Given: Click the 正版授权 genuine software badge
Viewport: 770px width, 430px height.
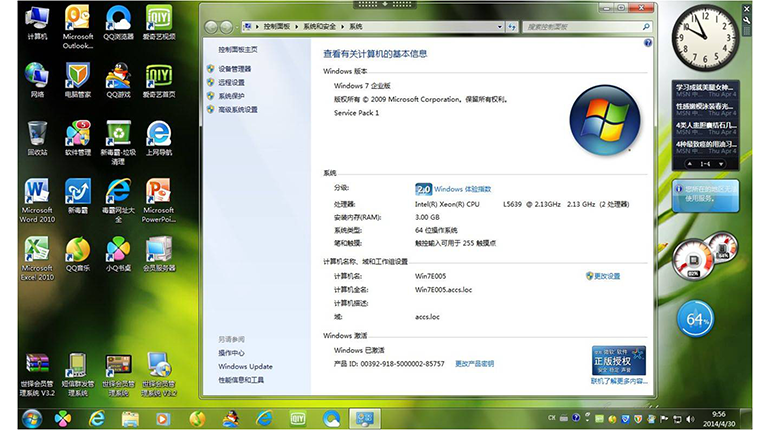Looking at the screenshot, I should tap(619, 360).
